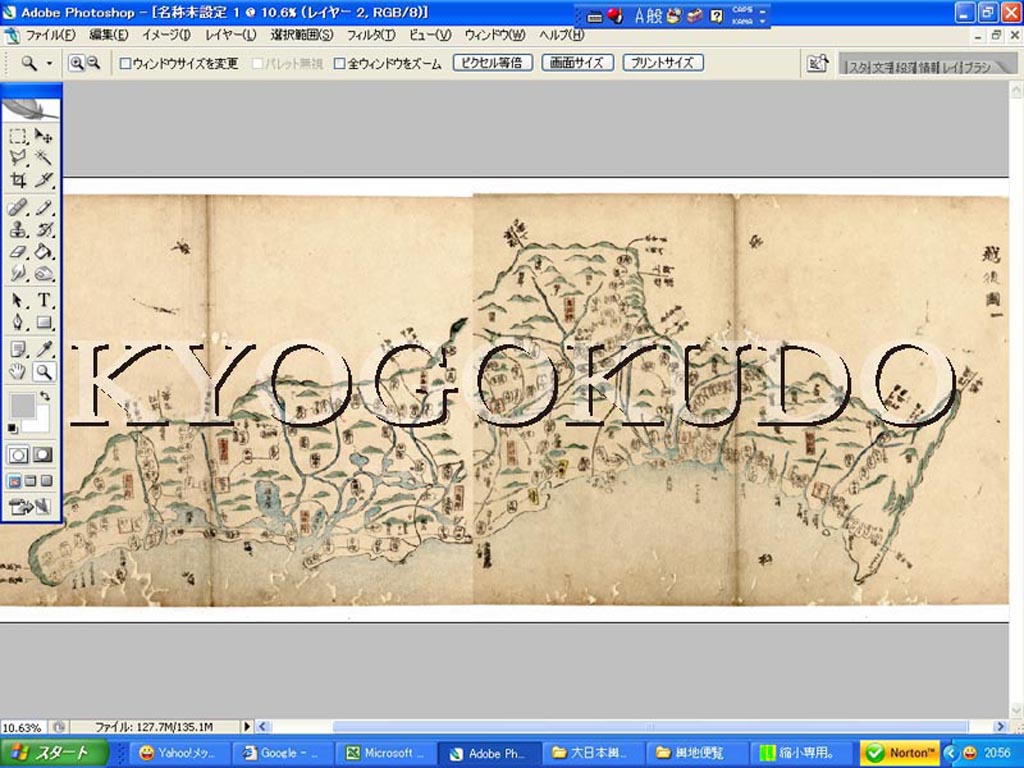Image resolution: width=1024 pixels, height=768 pixels.
Task: Select the Rectangular Marquee tool
Action: (x=18, y=136)
